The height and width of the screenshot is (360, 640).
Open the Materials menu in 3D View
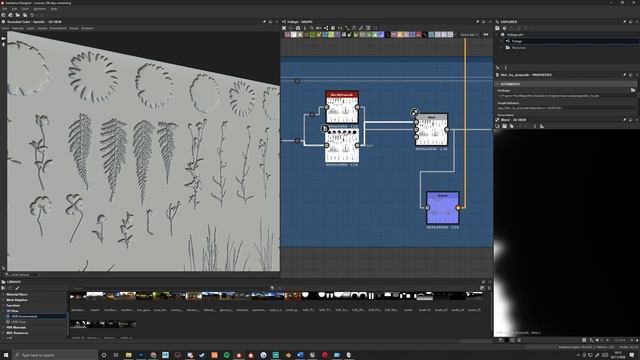tap(18, 29)
